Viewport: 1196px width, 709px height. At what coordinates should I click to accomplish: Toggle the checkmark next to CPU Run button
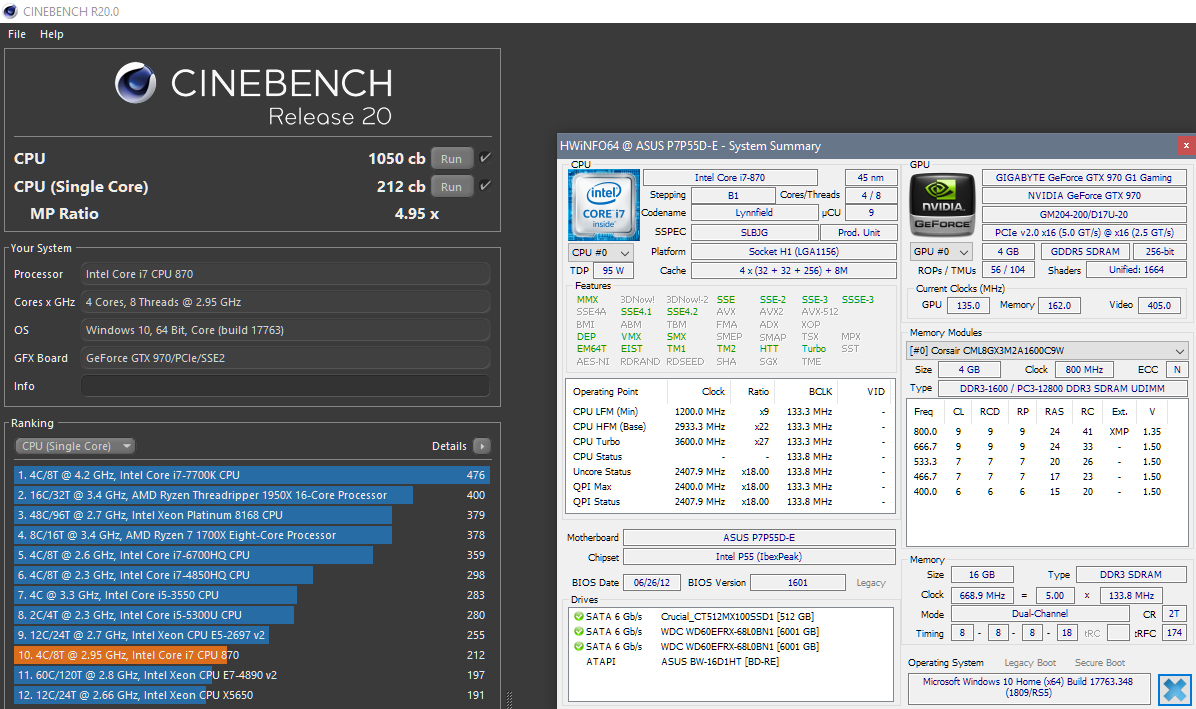pyautogui.click(x=487, y=158)
